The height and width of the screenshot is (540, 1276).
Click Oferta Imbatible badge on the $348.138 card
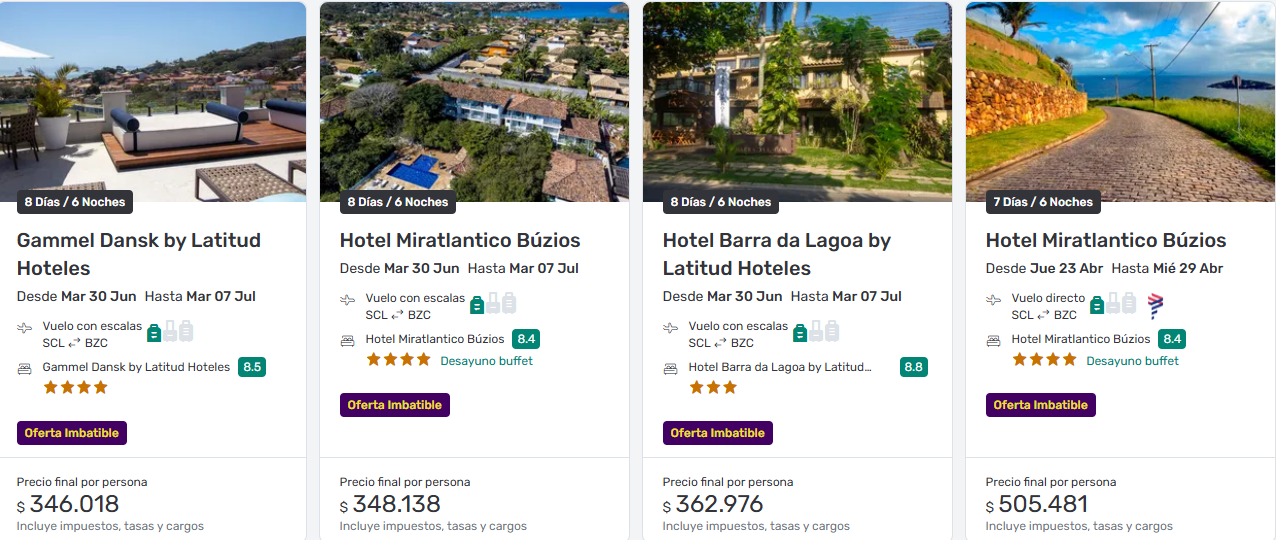(x=395, y=405)
